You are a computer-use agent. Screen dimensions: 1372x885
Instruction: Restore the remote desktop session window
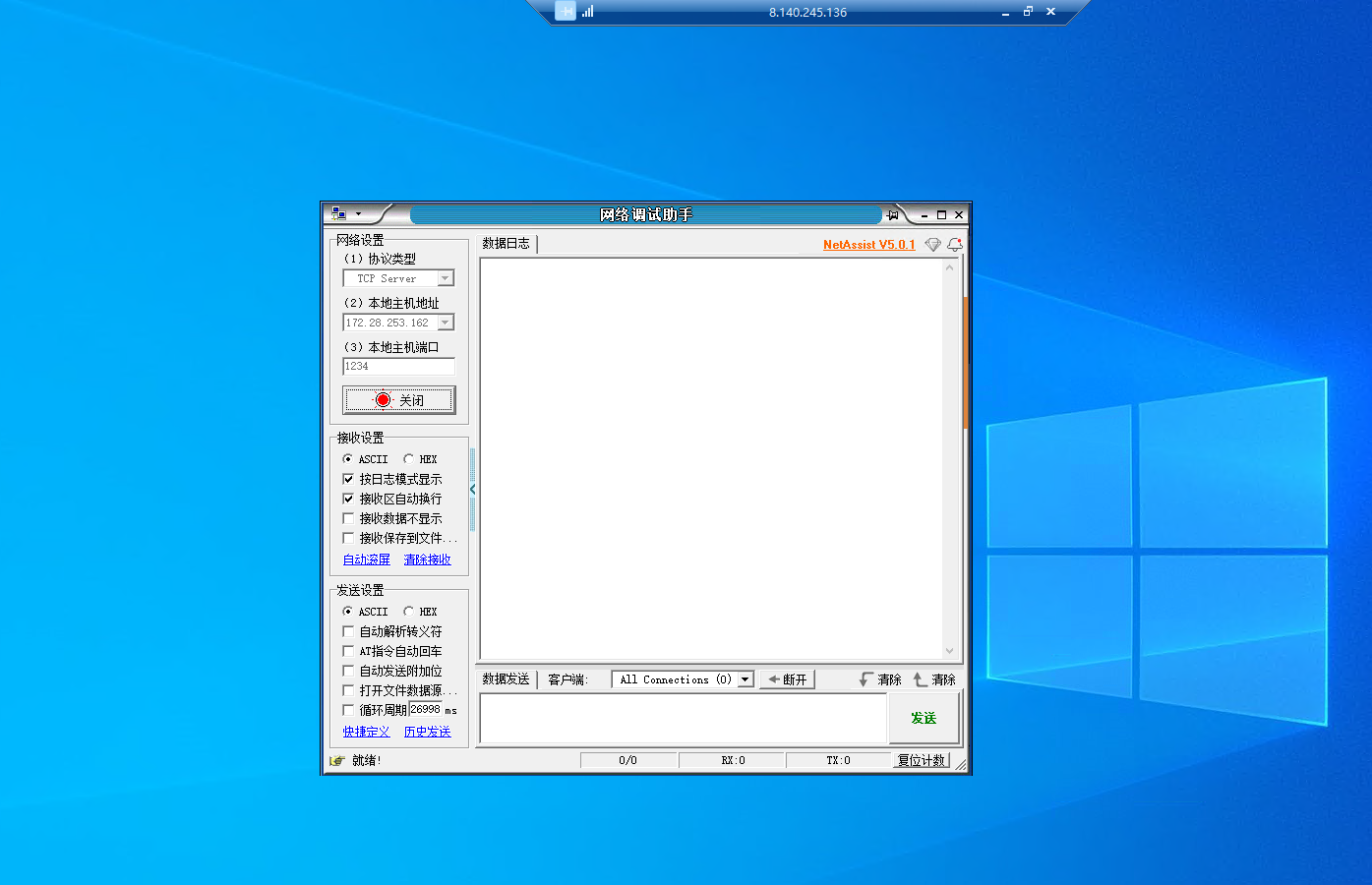(x=1028, y=12)
